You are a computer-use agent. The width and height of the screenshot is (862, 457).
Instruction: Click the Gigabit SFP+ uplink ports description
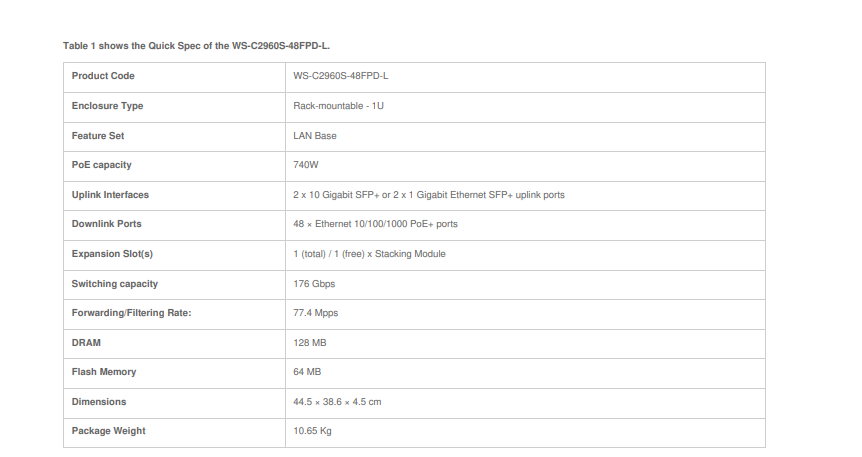click(x=428, y=195)
